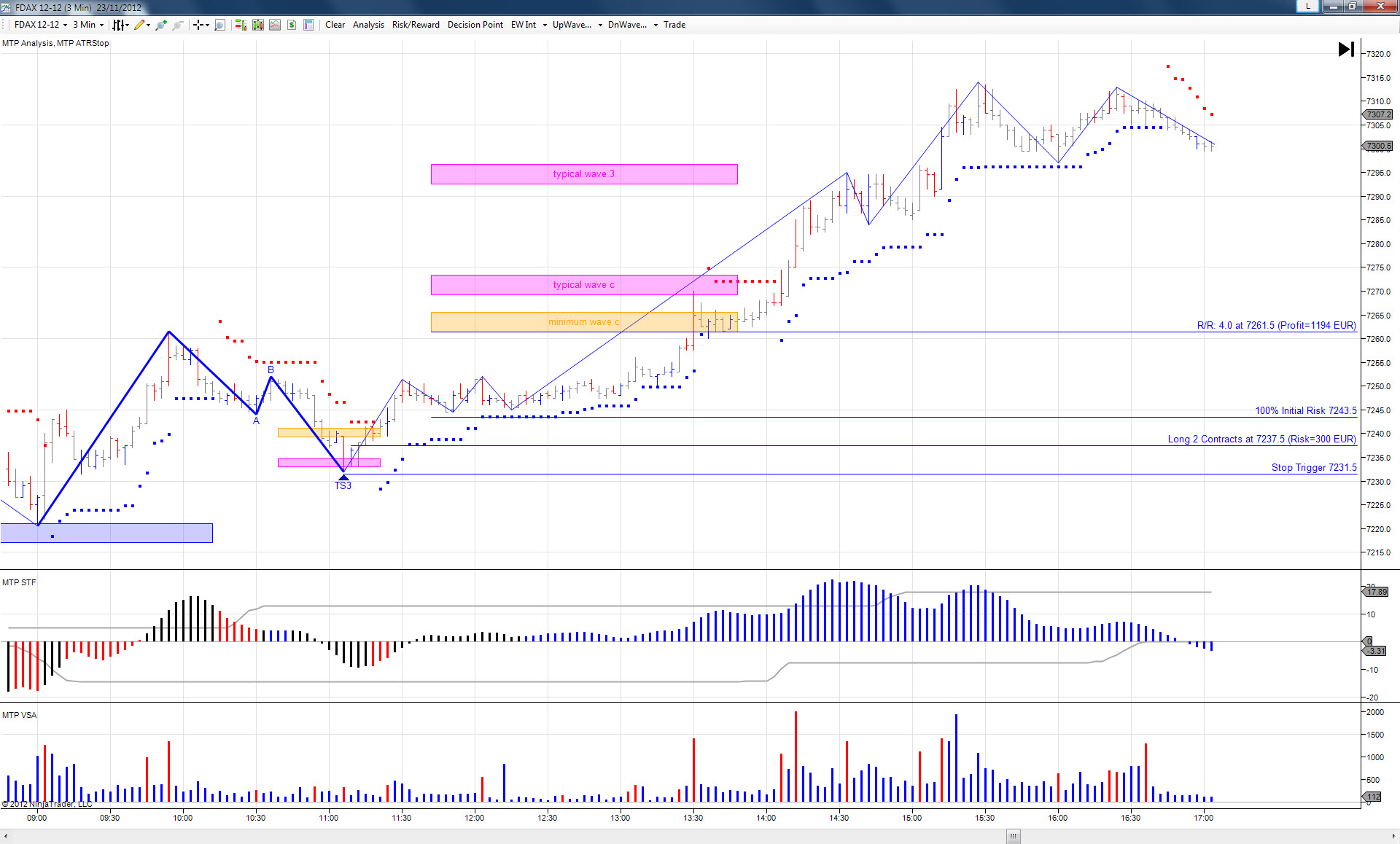This screenshot has height=844, width=1400.
Task: Click the -3.31 indicator value marker
Action: tap(1374, 651)
